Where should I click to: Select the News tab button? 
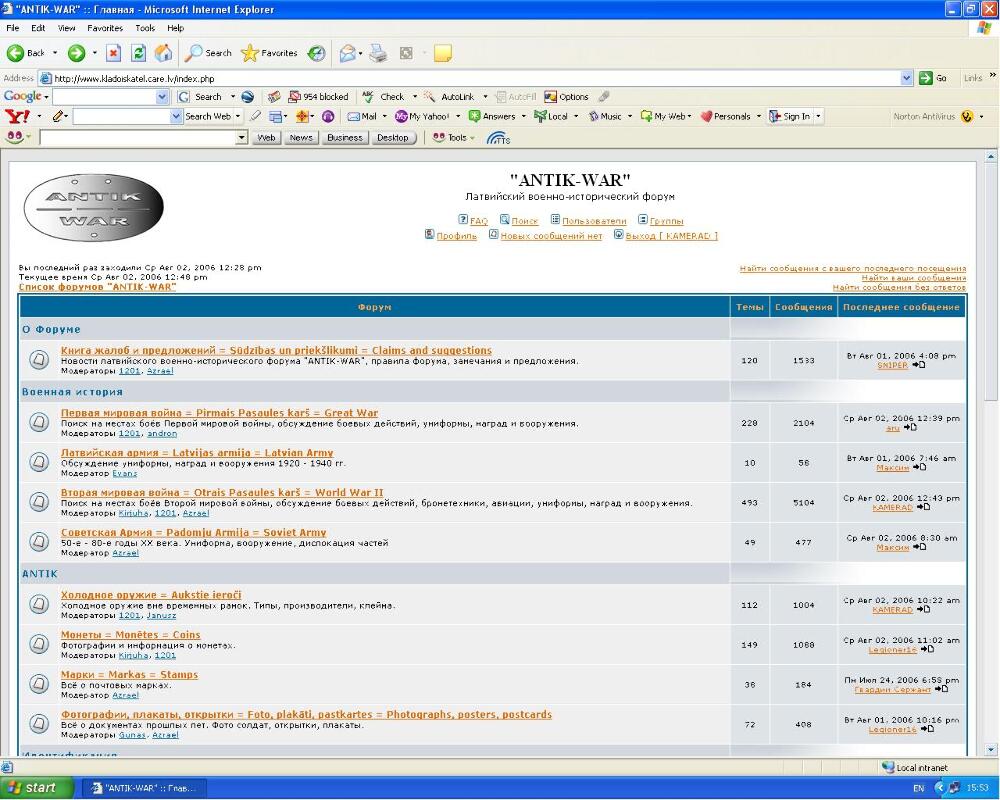click(301, 137)
